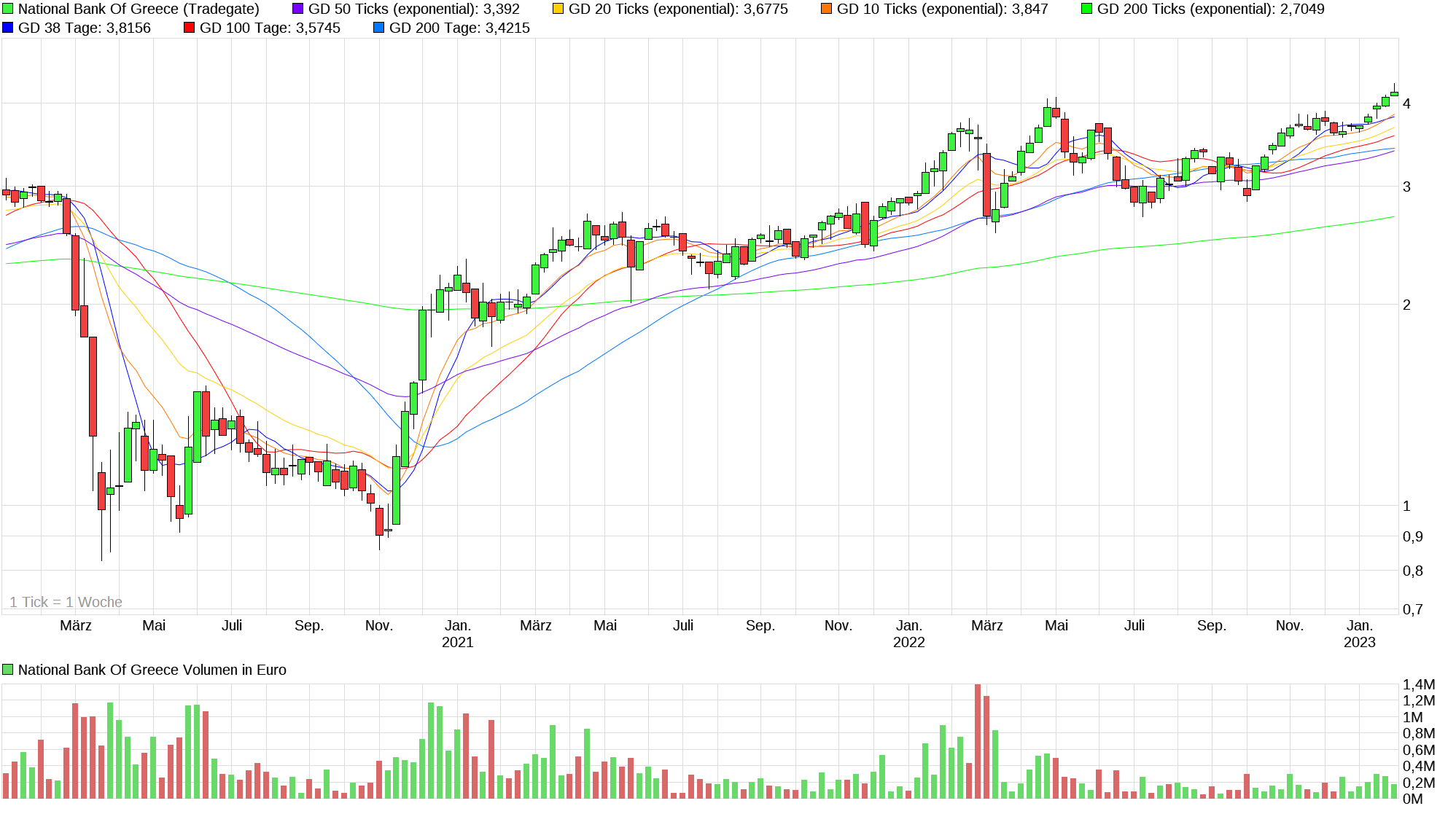Click the purple GD 50 Ticks indicator icon
The width and height of the screenshot is (1456, 814).
pyautogui.click(x=297, y=9)
